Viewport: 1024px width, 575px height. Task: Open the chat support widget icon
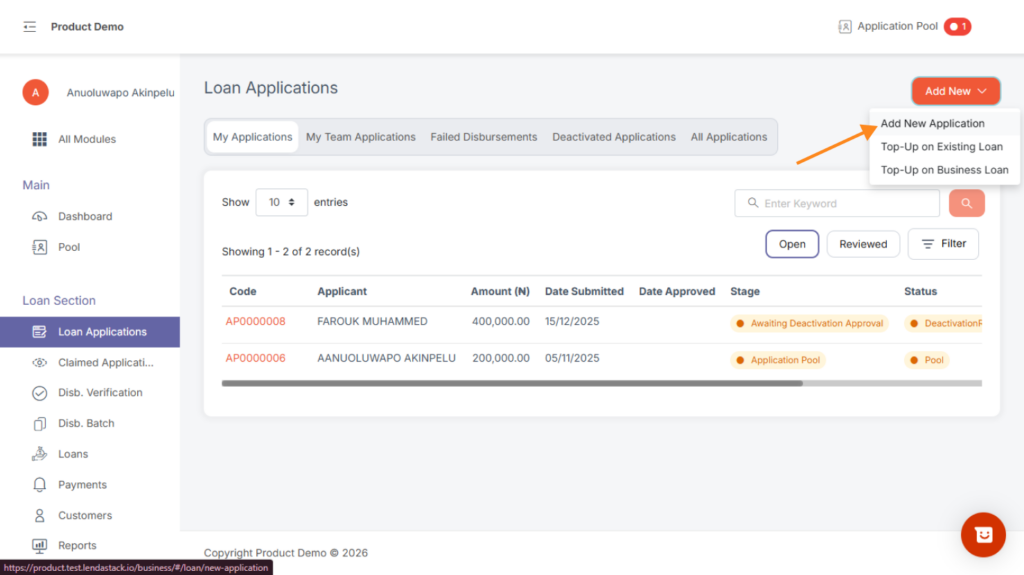tap(982, 535)
